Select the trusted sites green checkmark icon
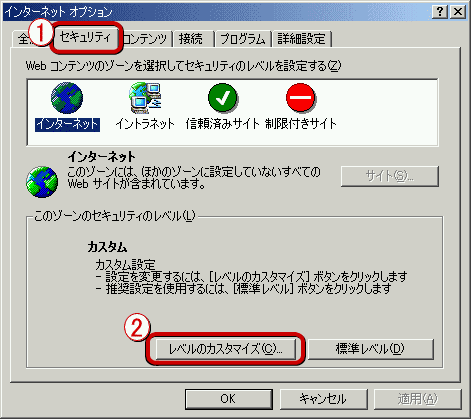The height and width of the screenshot is (419, 471). (x=223, y=98)
